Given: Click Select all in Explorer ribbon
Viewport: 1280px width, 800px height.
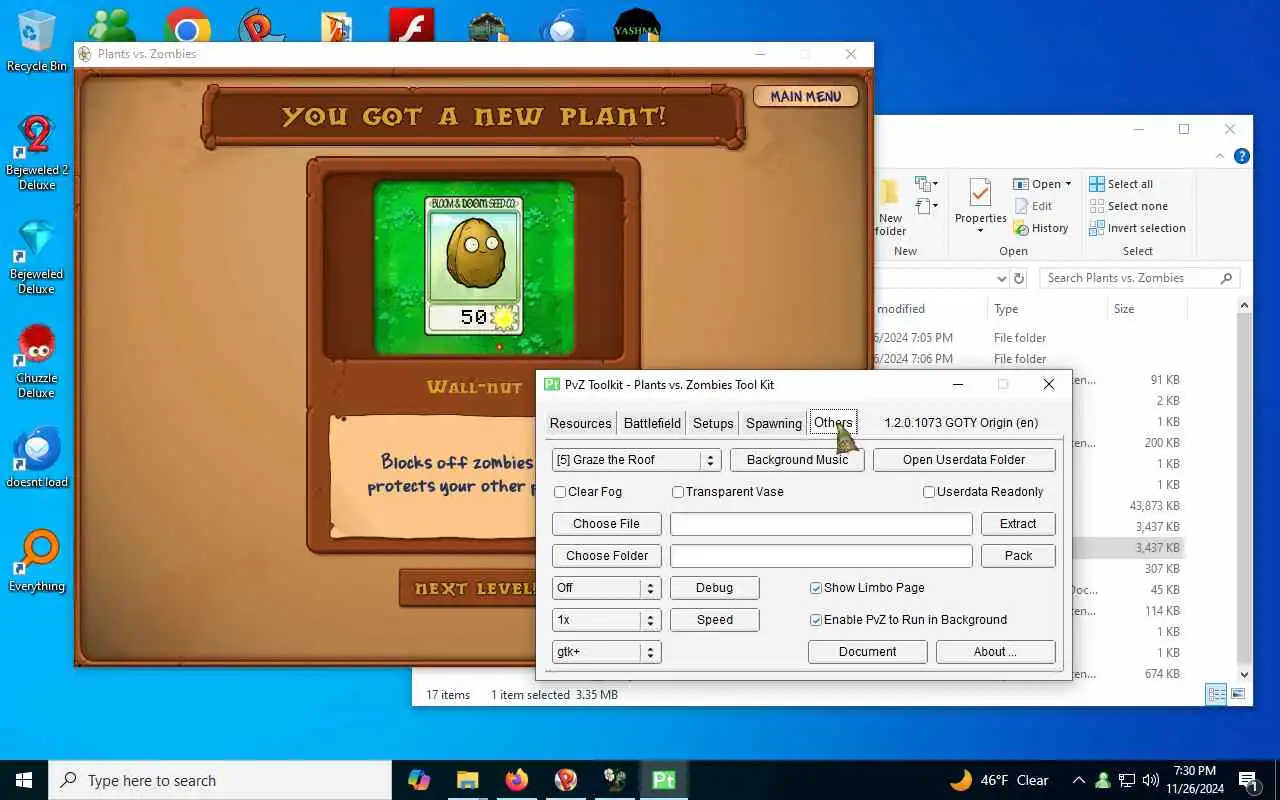Looking at the screenshot, I should [x=1121, y=184].
